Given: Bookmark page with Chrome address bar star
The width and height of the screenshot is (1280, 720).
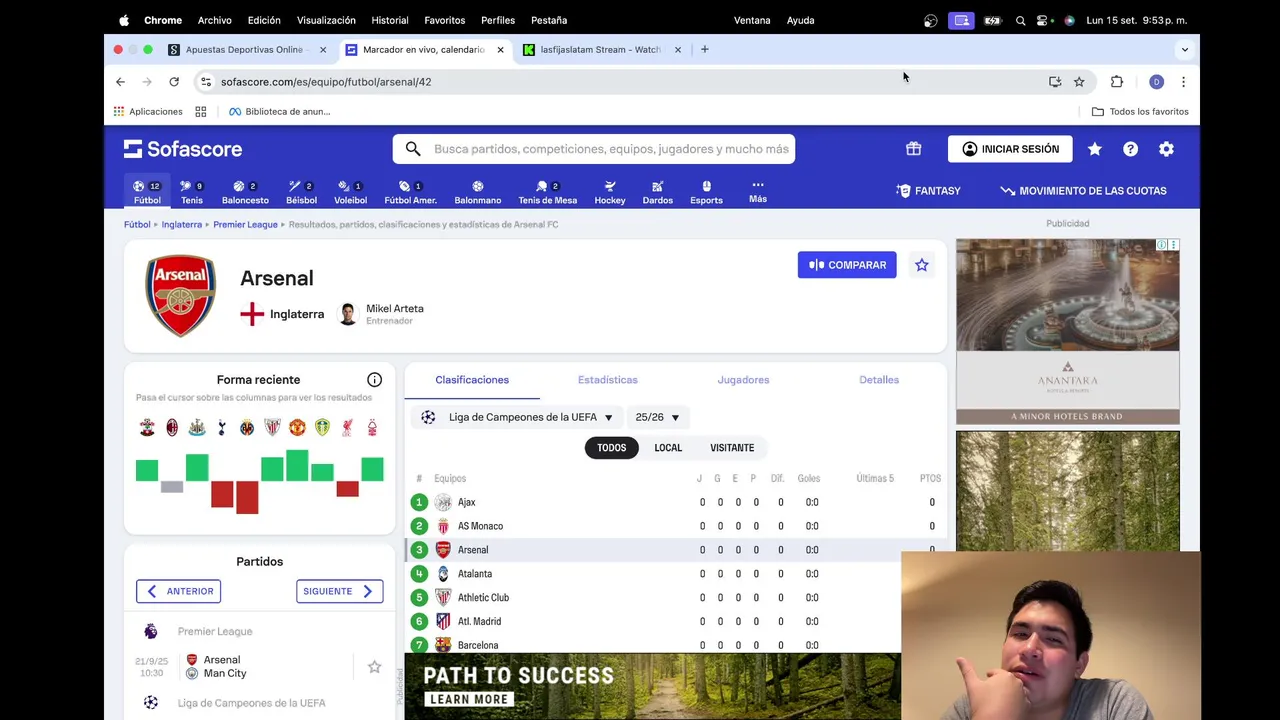Looking at the screenshot, I should tap(1079, 82).
